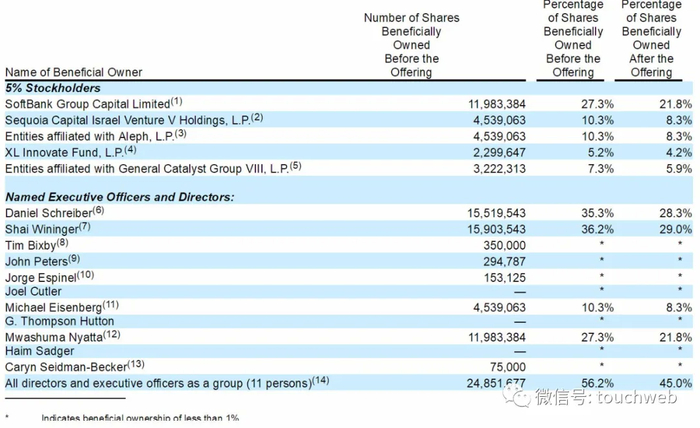
Task: Click the 'Name of Beneficial Owner' column header
Action: pyautogui.click(x=73, y=72)
